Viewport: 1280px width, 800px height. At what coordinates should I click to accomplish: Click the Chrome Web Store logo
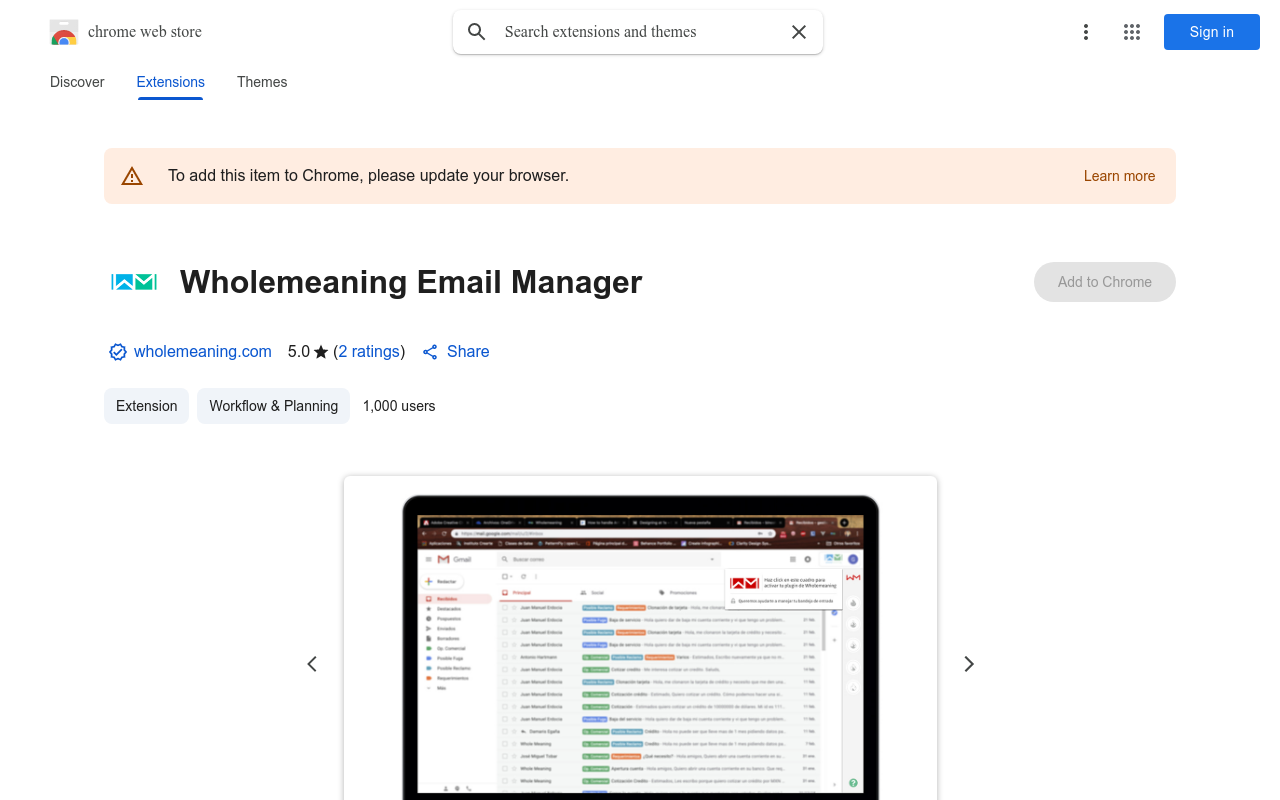pos(64,32)
